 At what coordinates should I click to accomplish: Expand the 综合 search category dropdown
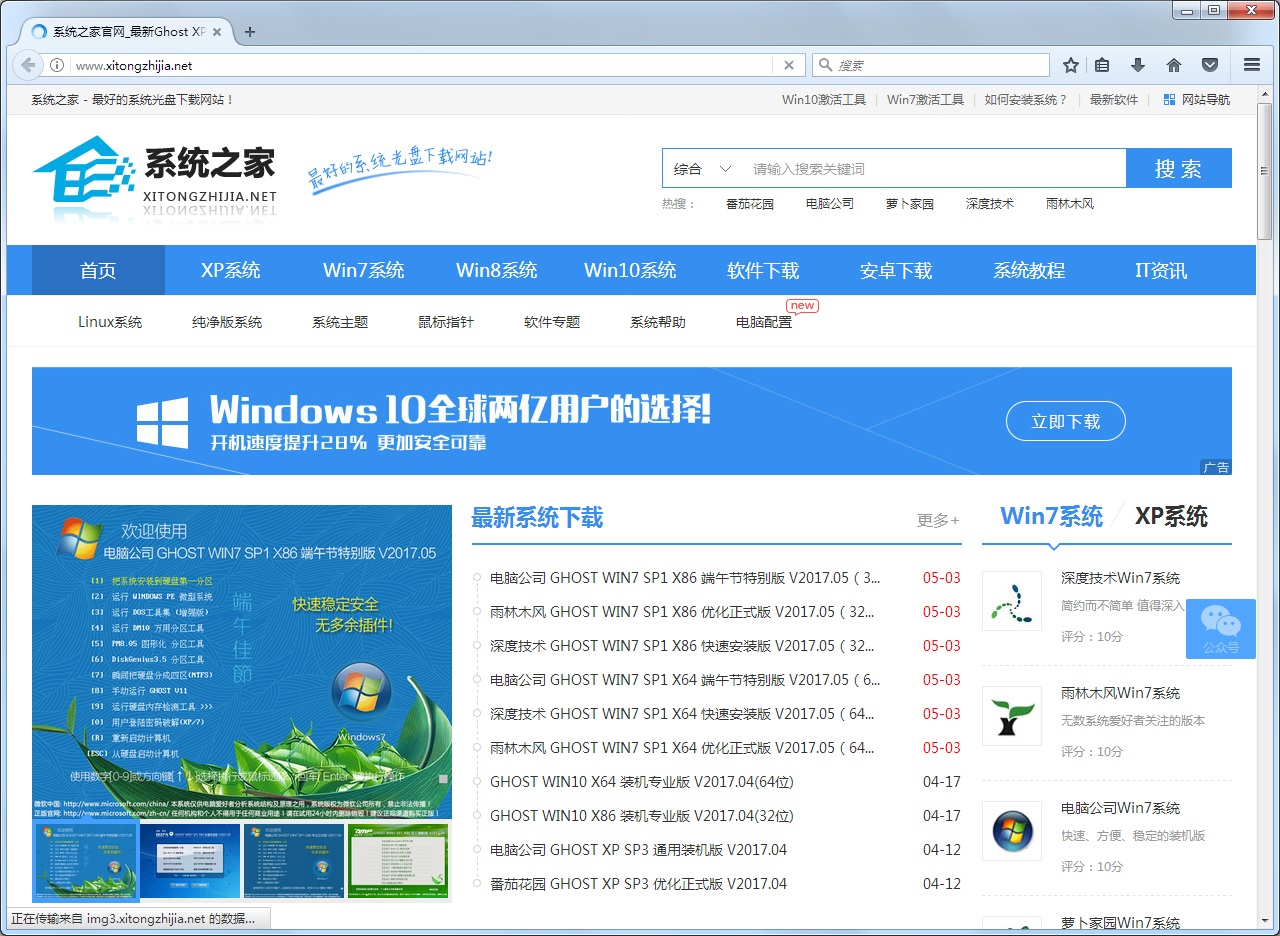click(x=703, y=169)
